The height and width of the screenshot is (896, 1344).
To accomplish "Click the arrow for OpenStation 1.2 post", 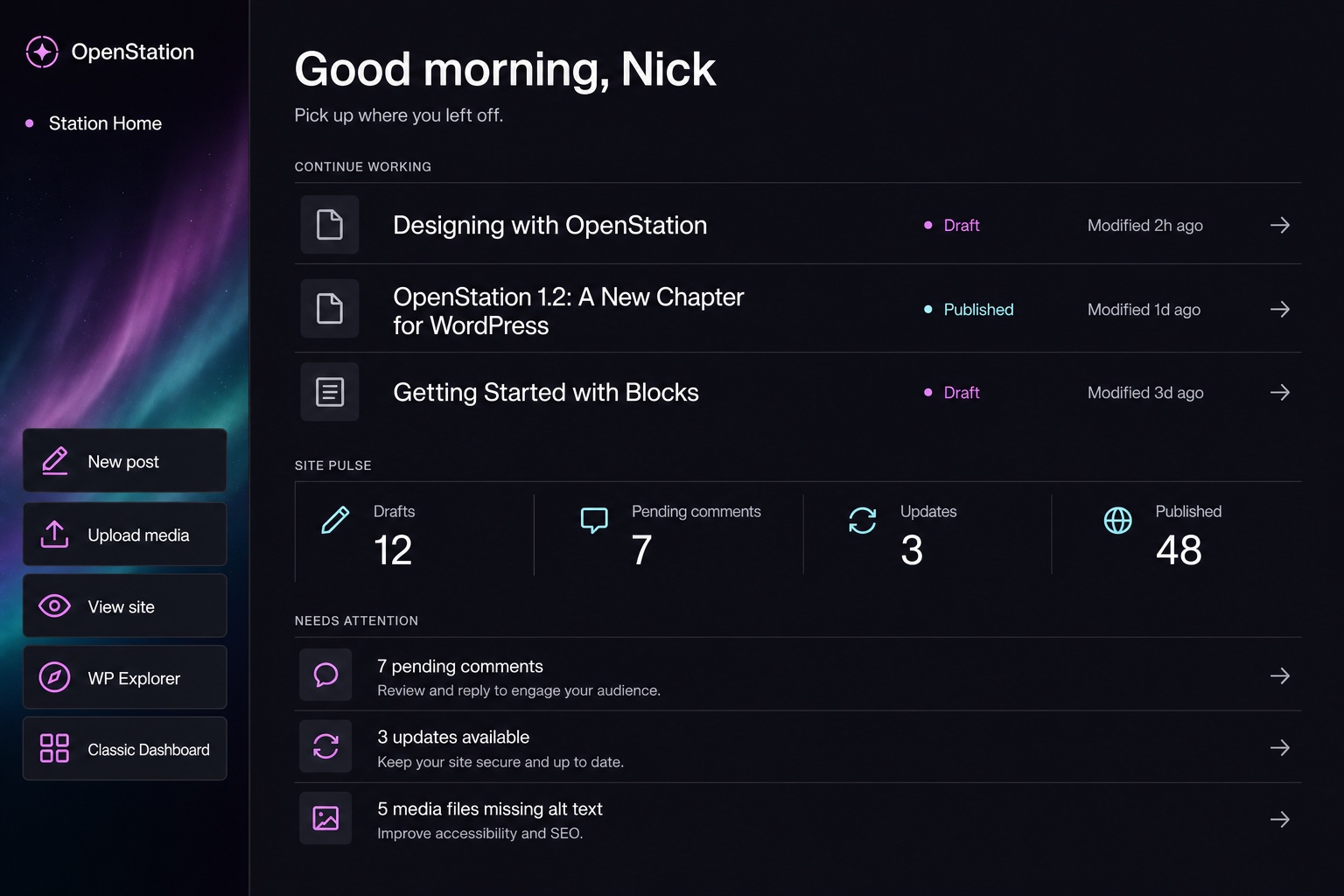I will click(x=1280, y=309).
